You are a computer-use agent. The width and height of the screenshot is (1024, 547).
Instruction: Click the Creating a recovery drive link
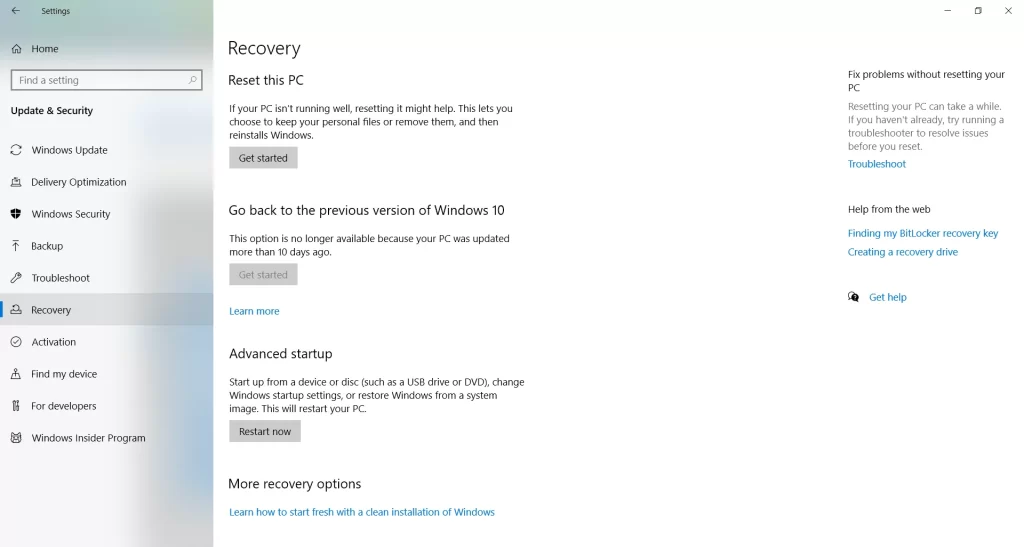tap(903, 252)
